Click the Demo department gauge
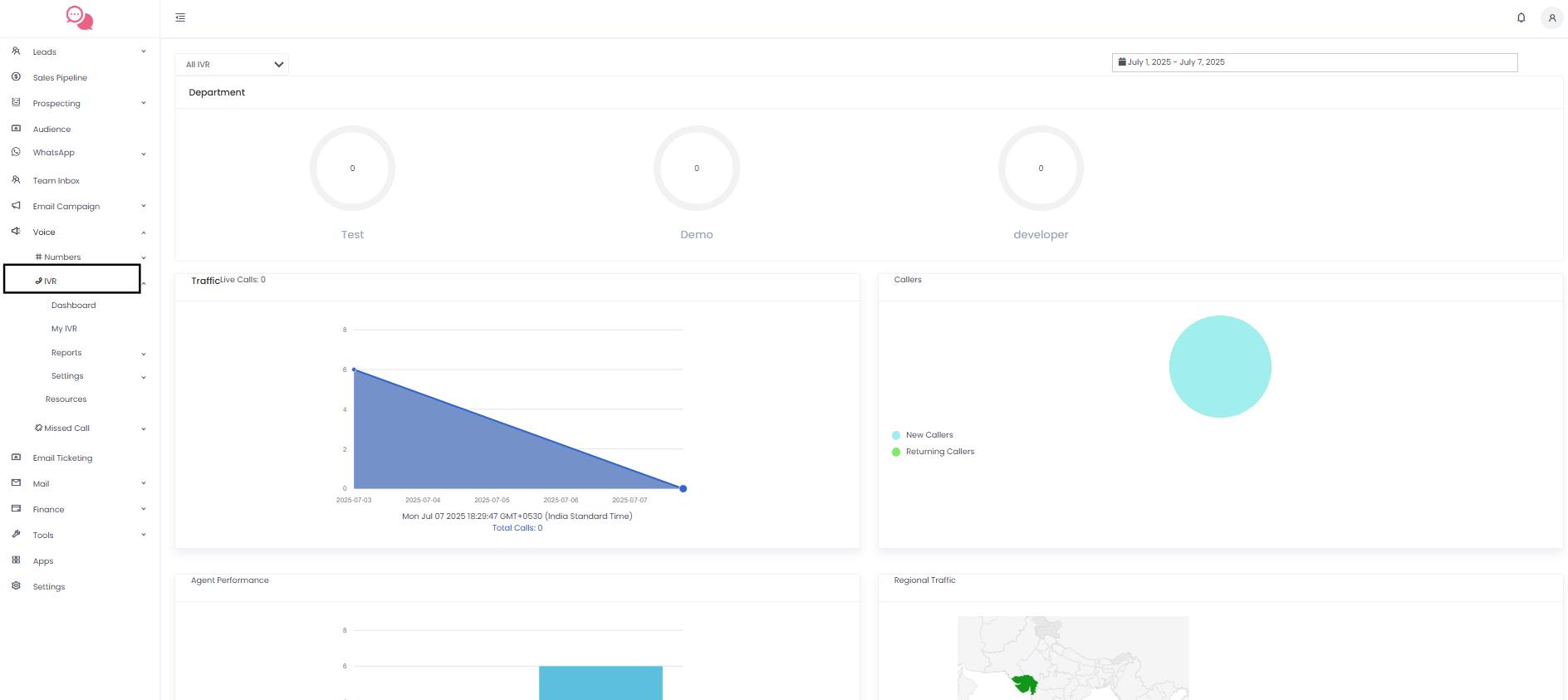This screenshot has width=1568, height=700. click(x=697, y=168)
